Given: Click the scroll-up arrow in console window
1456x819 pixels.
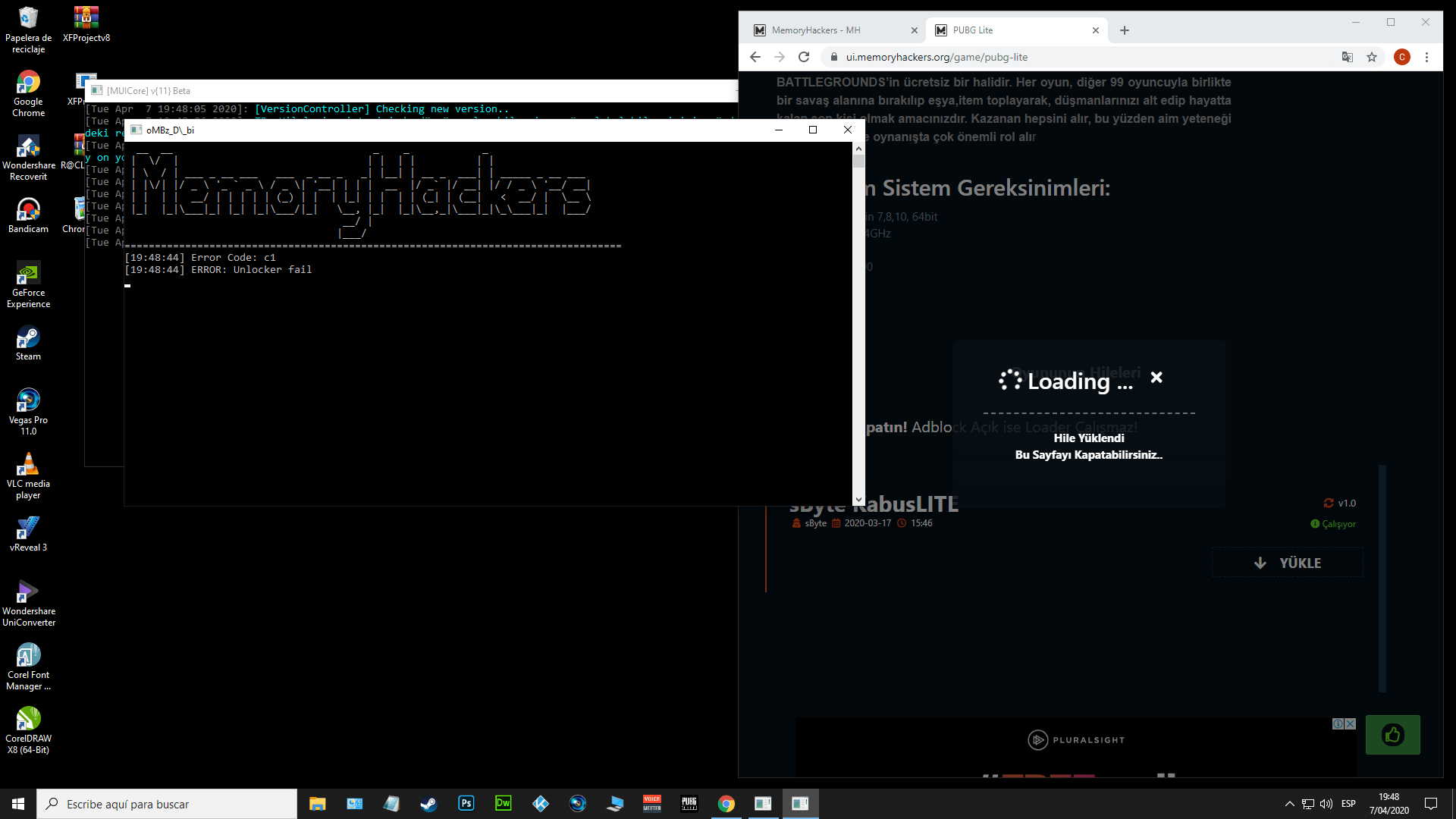Looking at the screenshot, I should click(x=858, y=148).
